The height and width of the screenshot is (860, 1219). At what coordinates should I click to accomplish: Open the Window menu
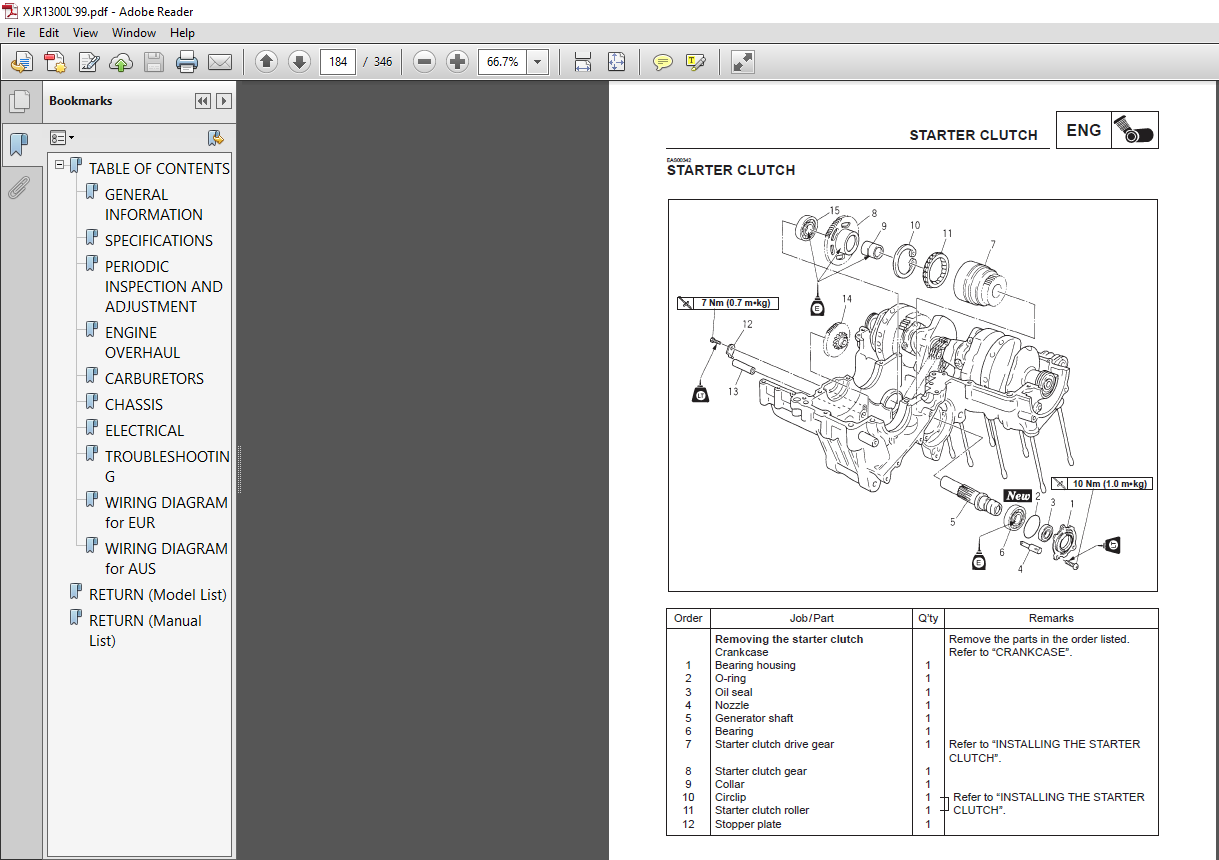click(x=134, y=33)
